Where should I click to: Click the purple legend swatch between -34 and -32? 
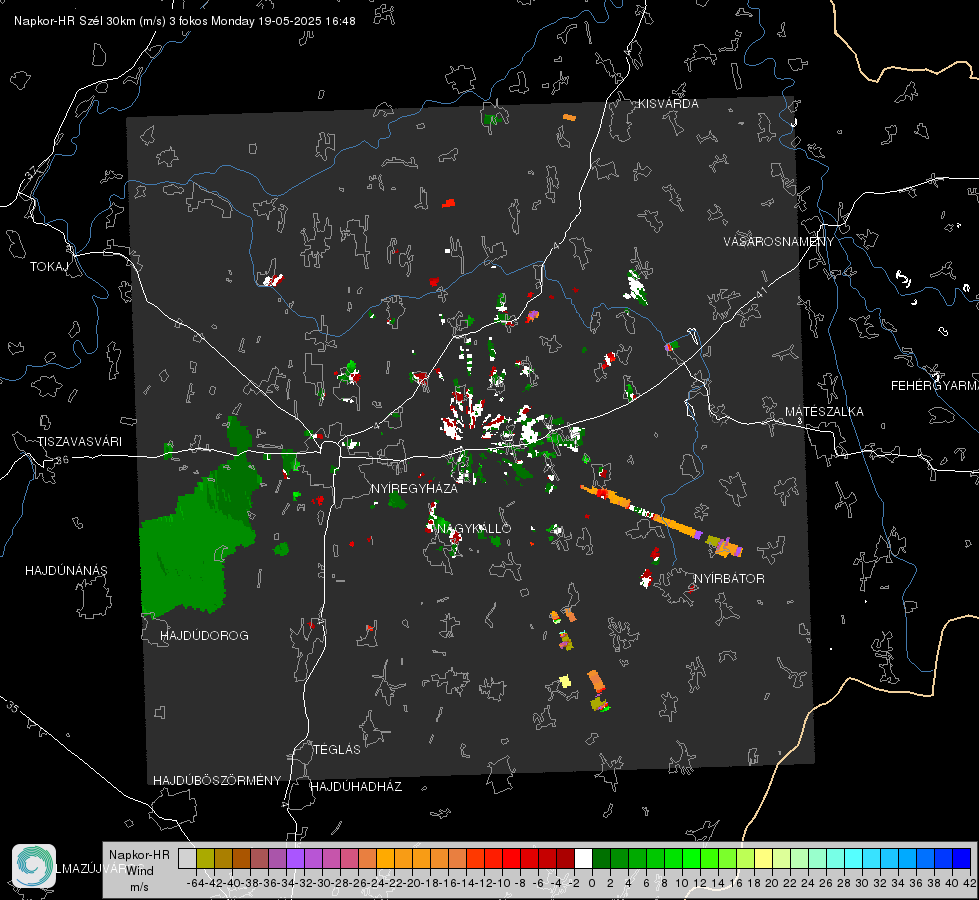(295, 858)
